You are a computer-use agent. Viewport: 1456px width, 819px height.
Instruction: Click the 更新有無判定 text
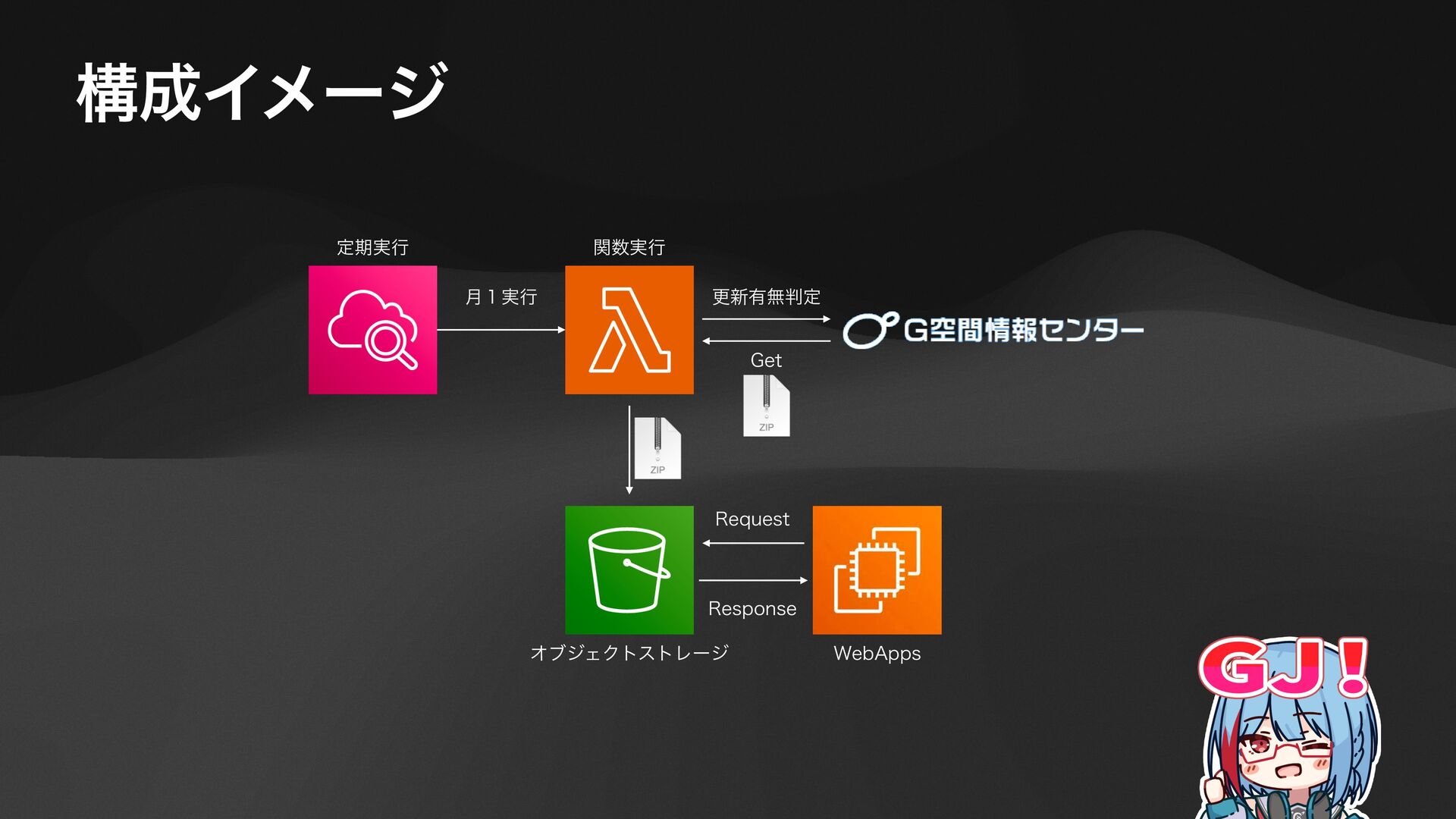coord(766,297)
